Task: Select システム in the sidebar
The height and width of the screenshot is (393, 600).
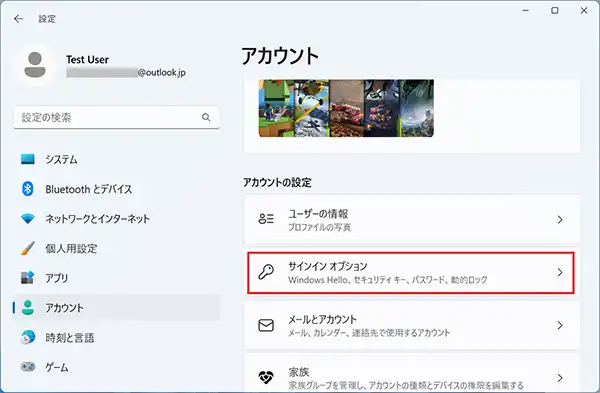Action: point(117,159)
